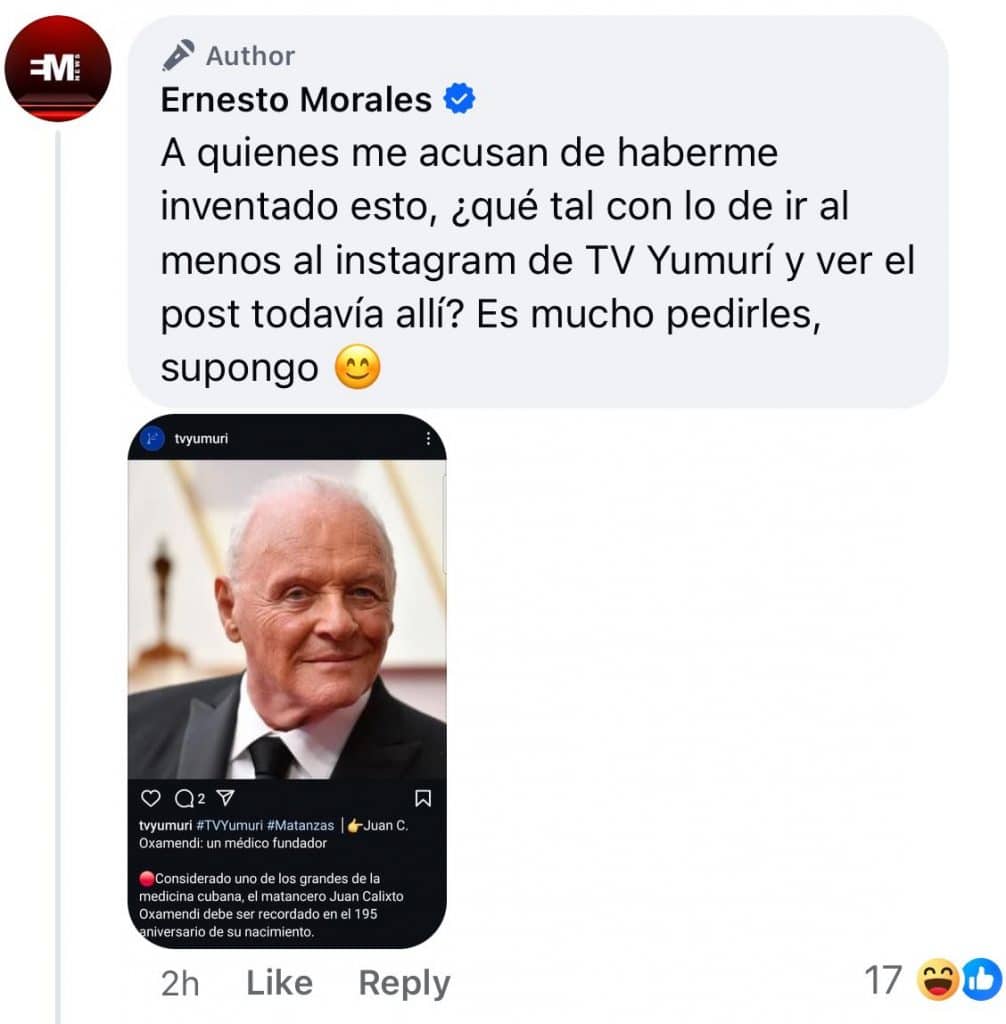Open Ernesto Morales profile name
Screen dimensions: 1006x1024
(x=296, y=99)
